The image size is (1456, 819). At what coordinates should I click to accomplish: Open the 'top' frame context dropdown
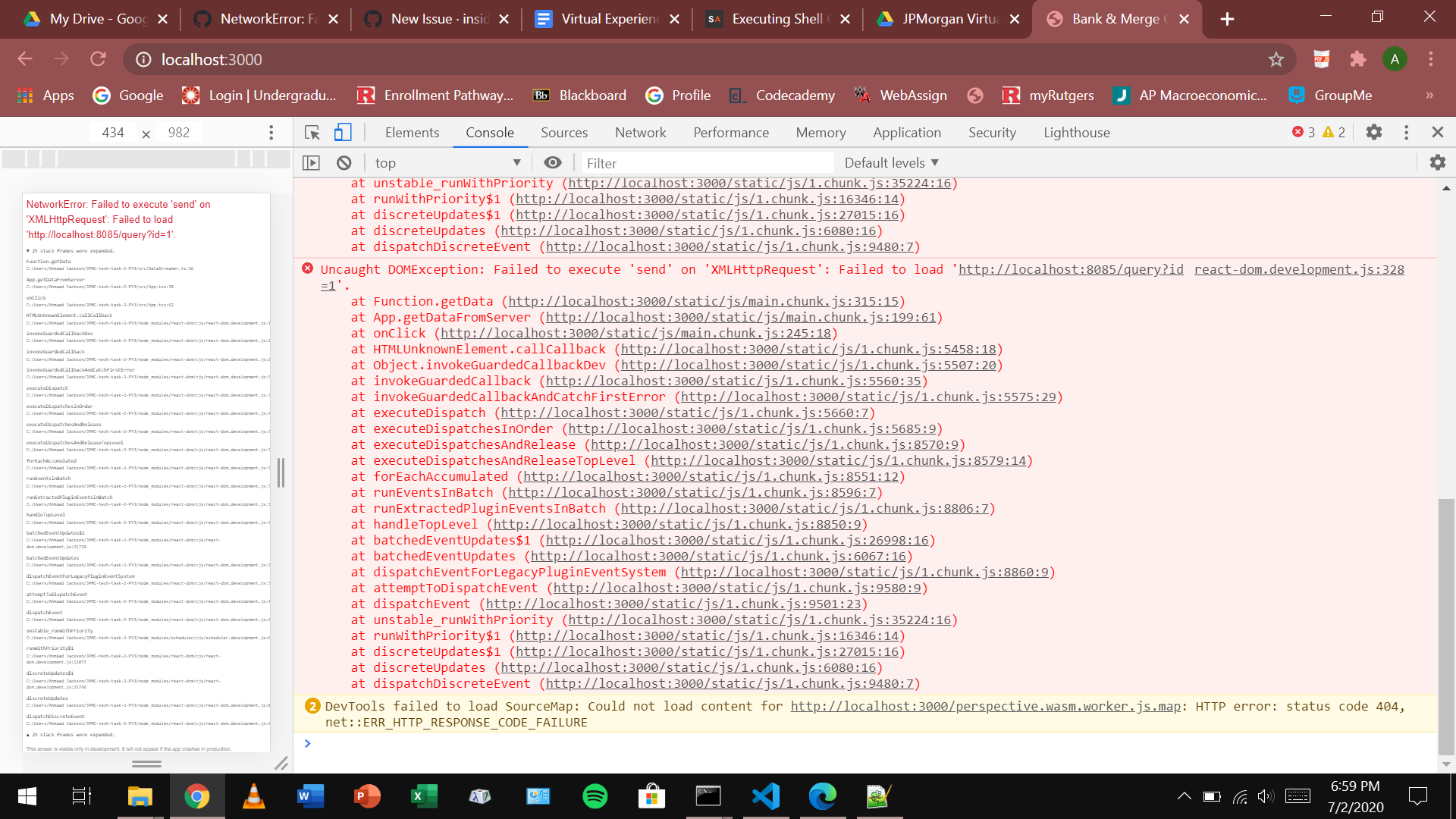pos(447,162)
